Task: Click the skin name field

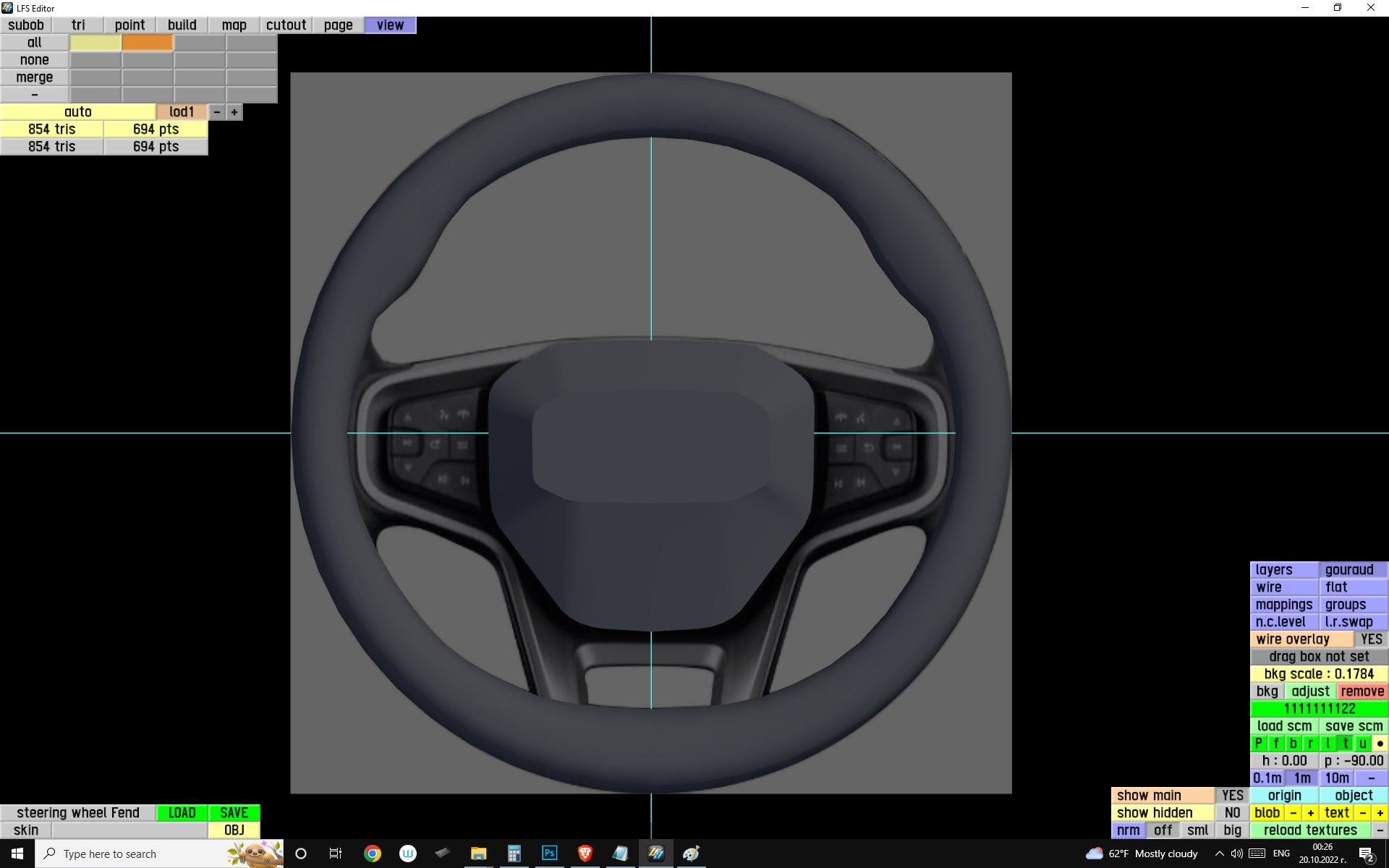Action: tap(129, 830)
